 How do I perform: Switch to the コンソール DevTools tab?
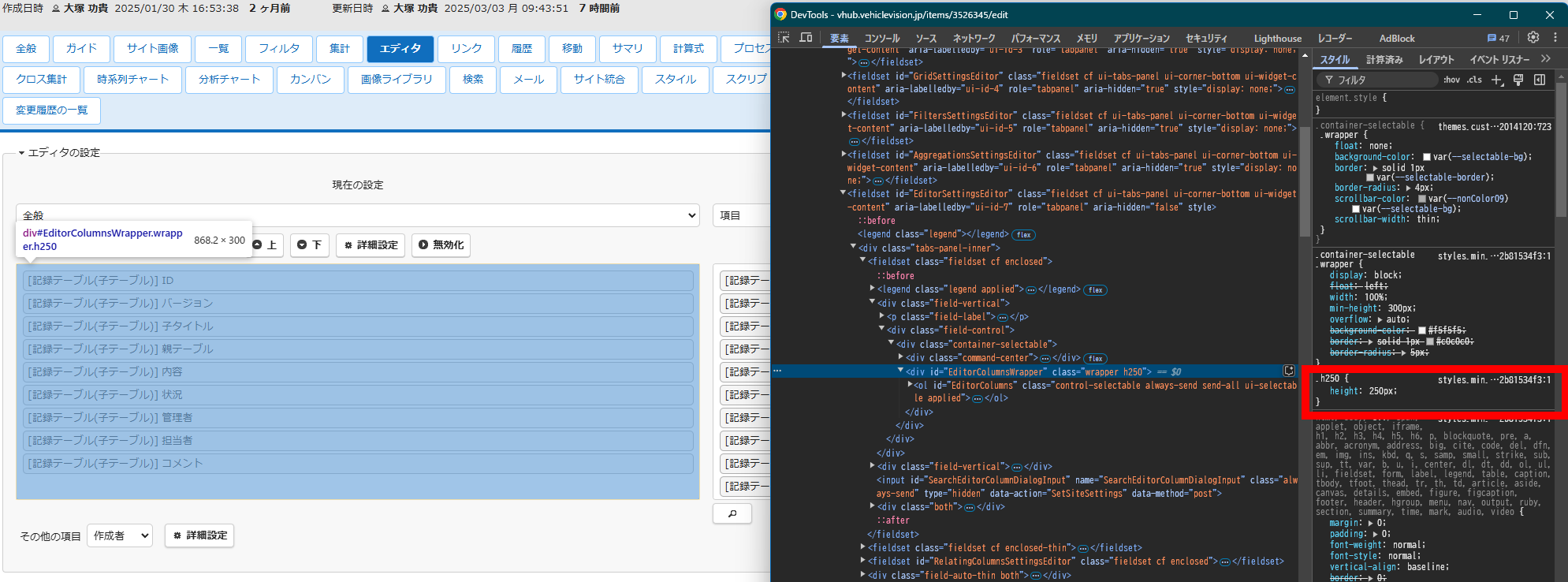click(881, 39)
